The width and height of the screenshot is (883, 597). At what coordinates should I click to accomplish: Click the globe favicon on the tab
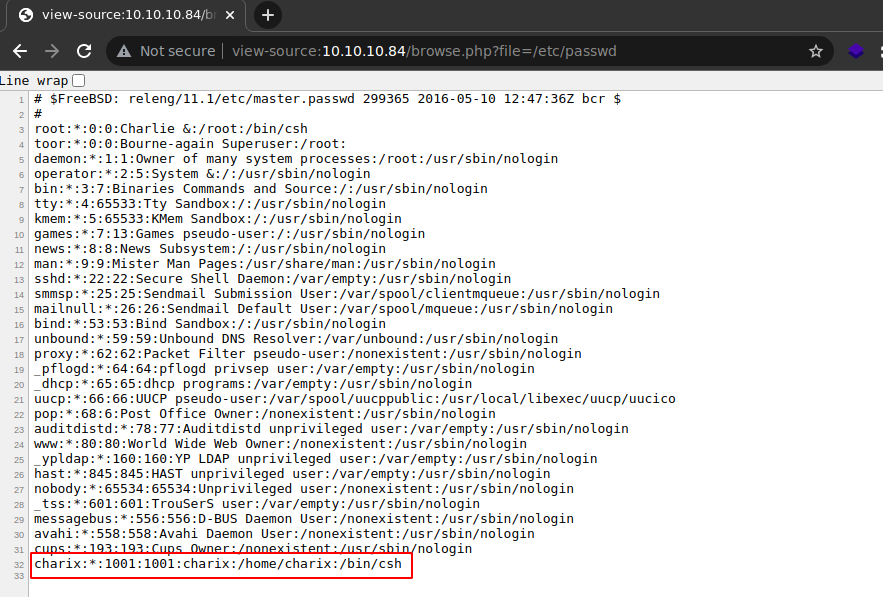[25, 15]
